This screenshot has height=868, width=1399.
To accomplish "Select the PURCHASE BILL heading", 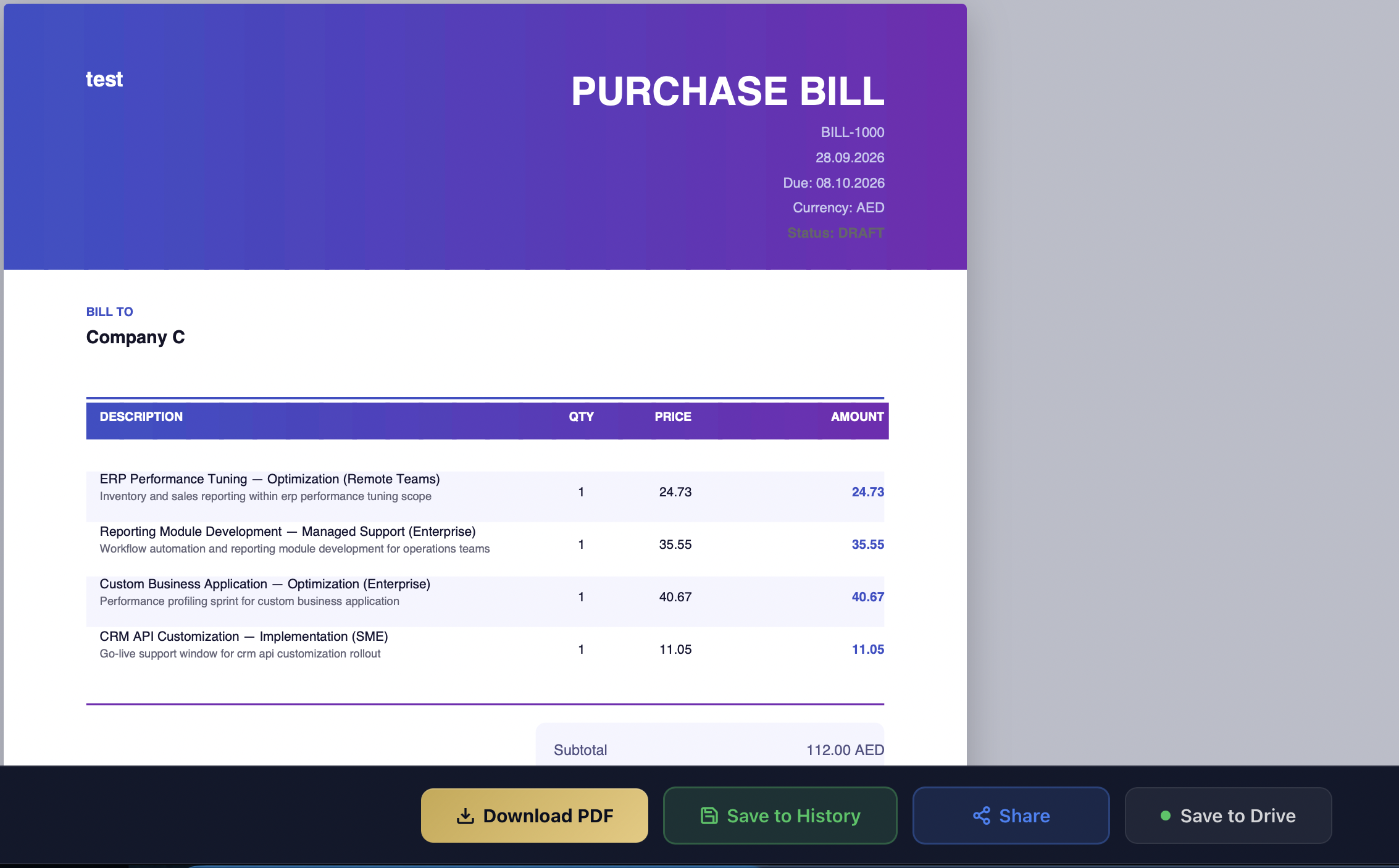I will [727, 91].
